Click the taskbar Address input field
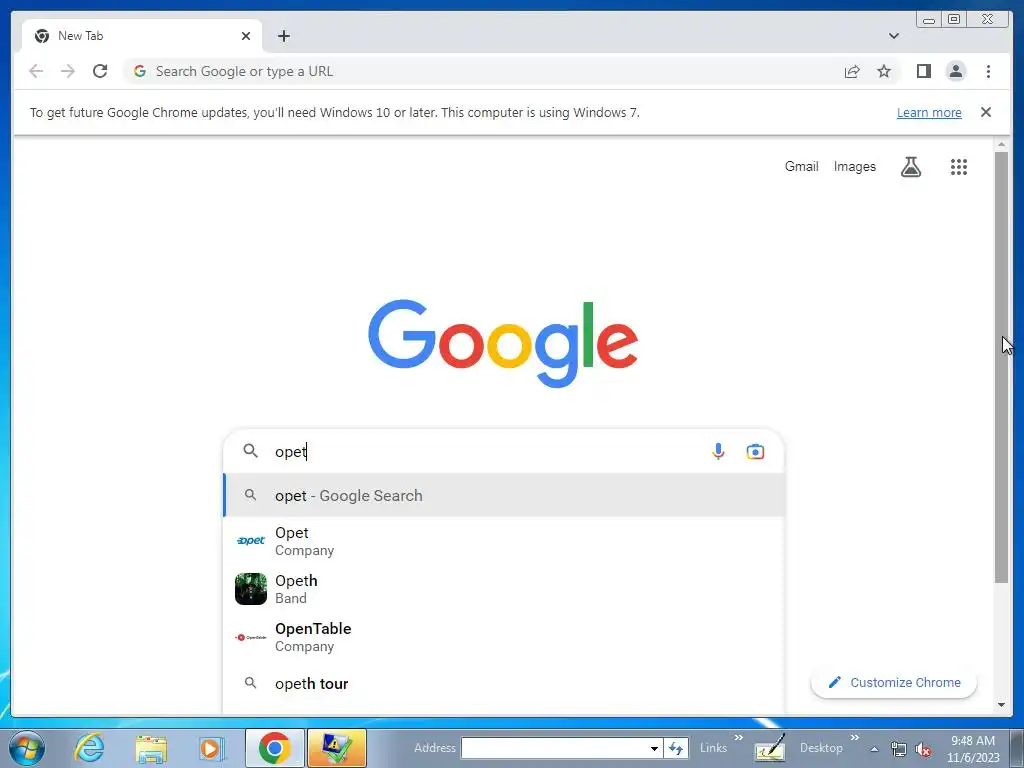This screenshot has width=1024, height=768. pos(554,748)
